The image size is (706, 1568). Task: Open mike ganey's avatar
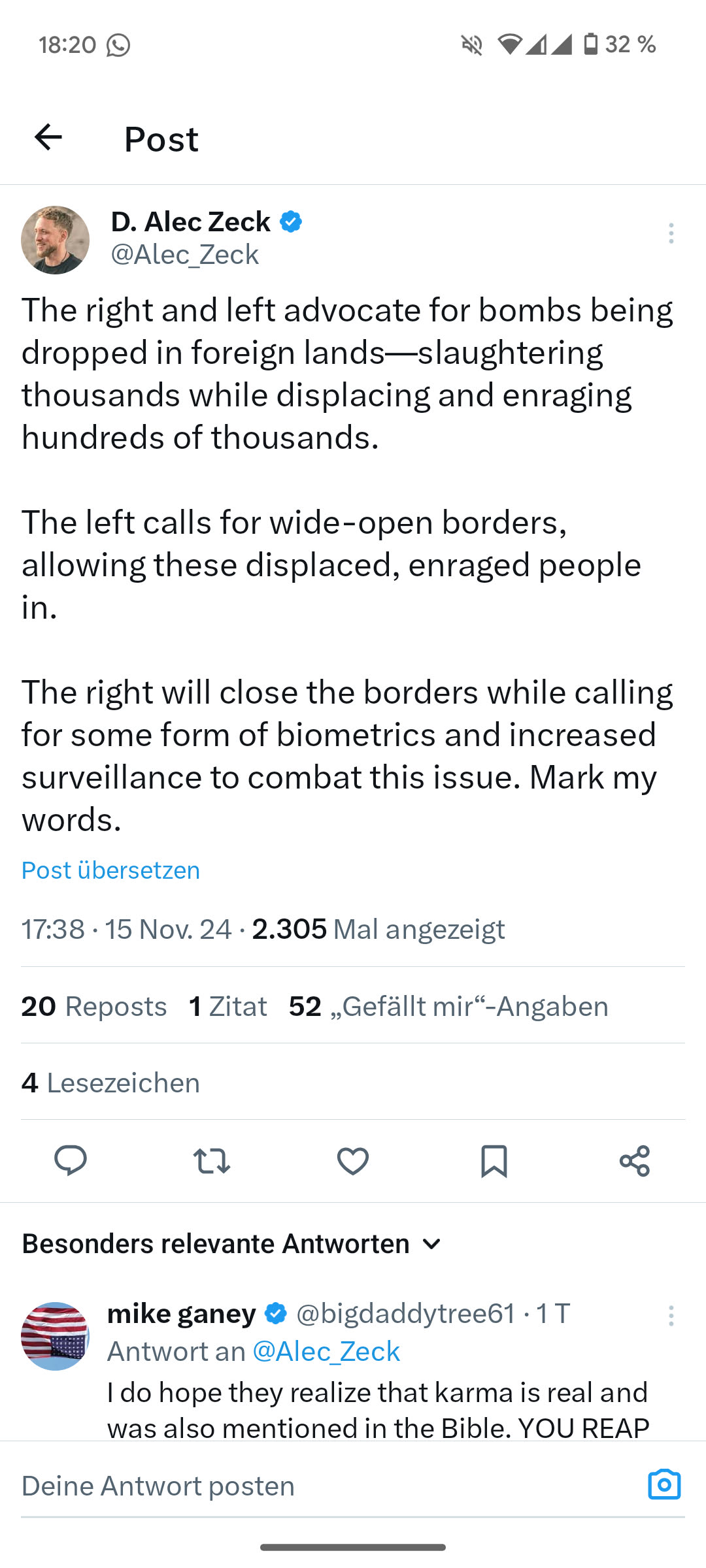click(55, 1336)
